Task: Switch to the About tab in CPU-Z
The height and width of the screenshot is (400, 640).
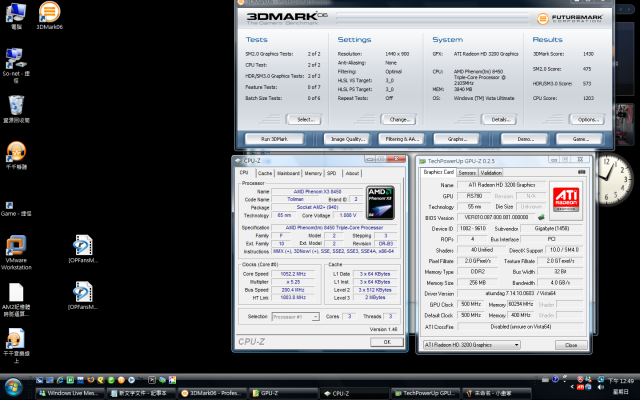Action: click(352, 173)
